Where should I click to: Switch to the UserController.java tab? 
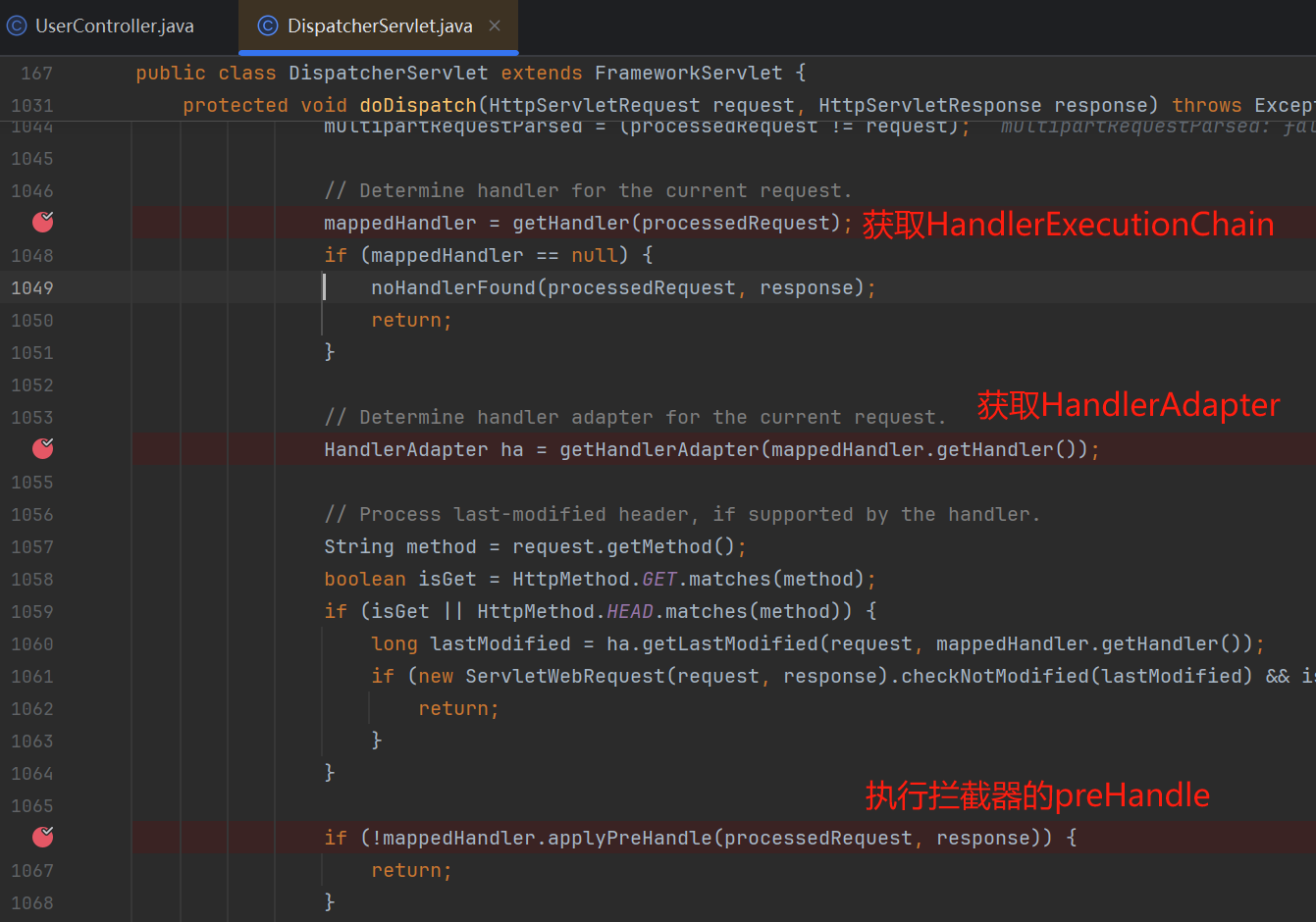click(x=114, y=26)
